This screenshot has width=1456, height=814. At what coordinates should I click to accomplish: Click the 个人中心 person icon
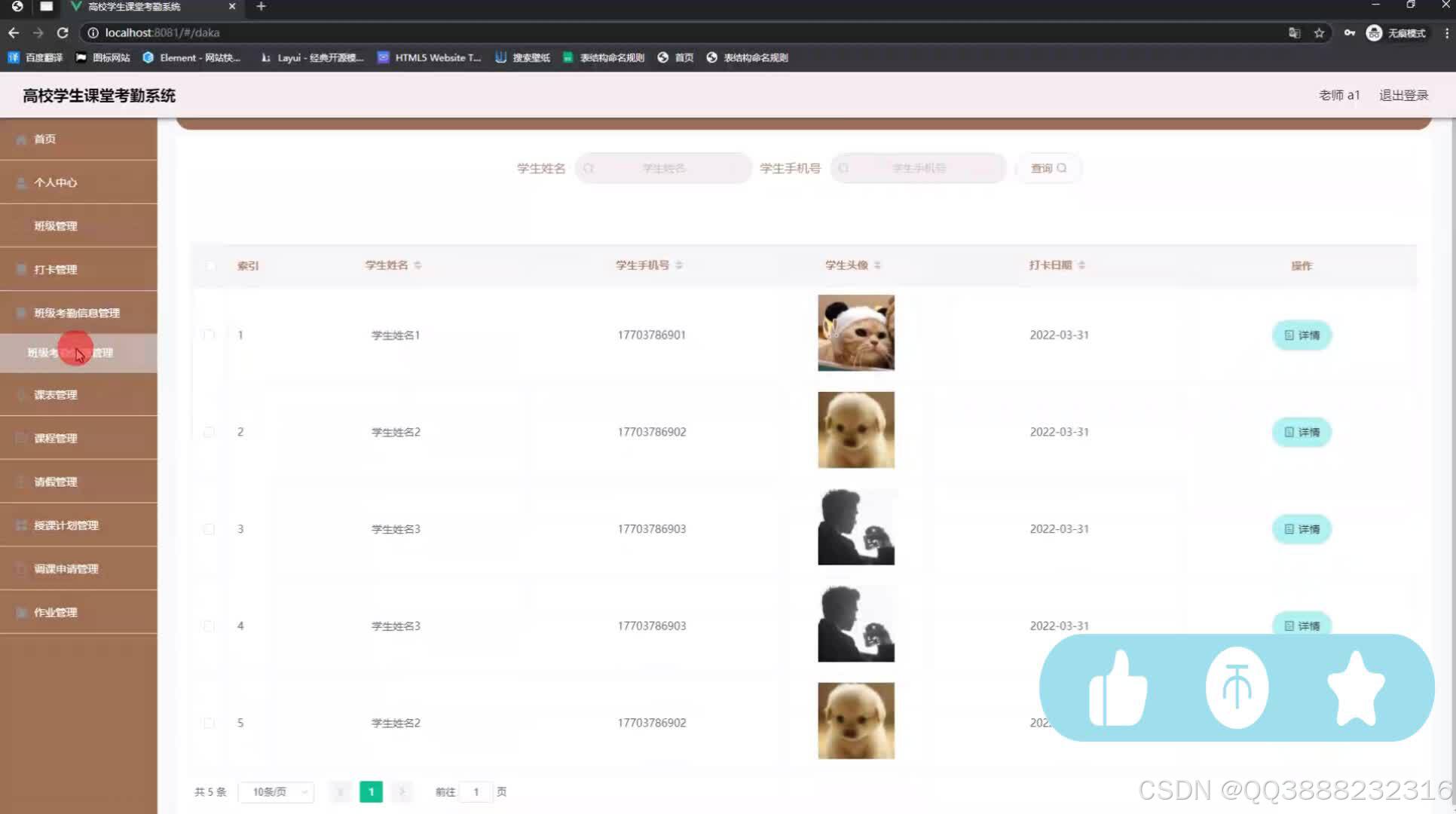[x=20, y=182]
